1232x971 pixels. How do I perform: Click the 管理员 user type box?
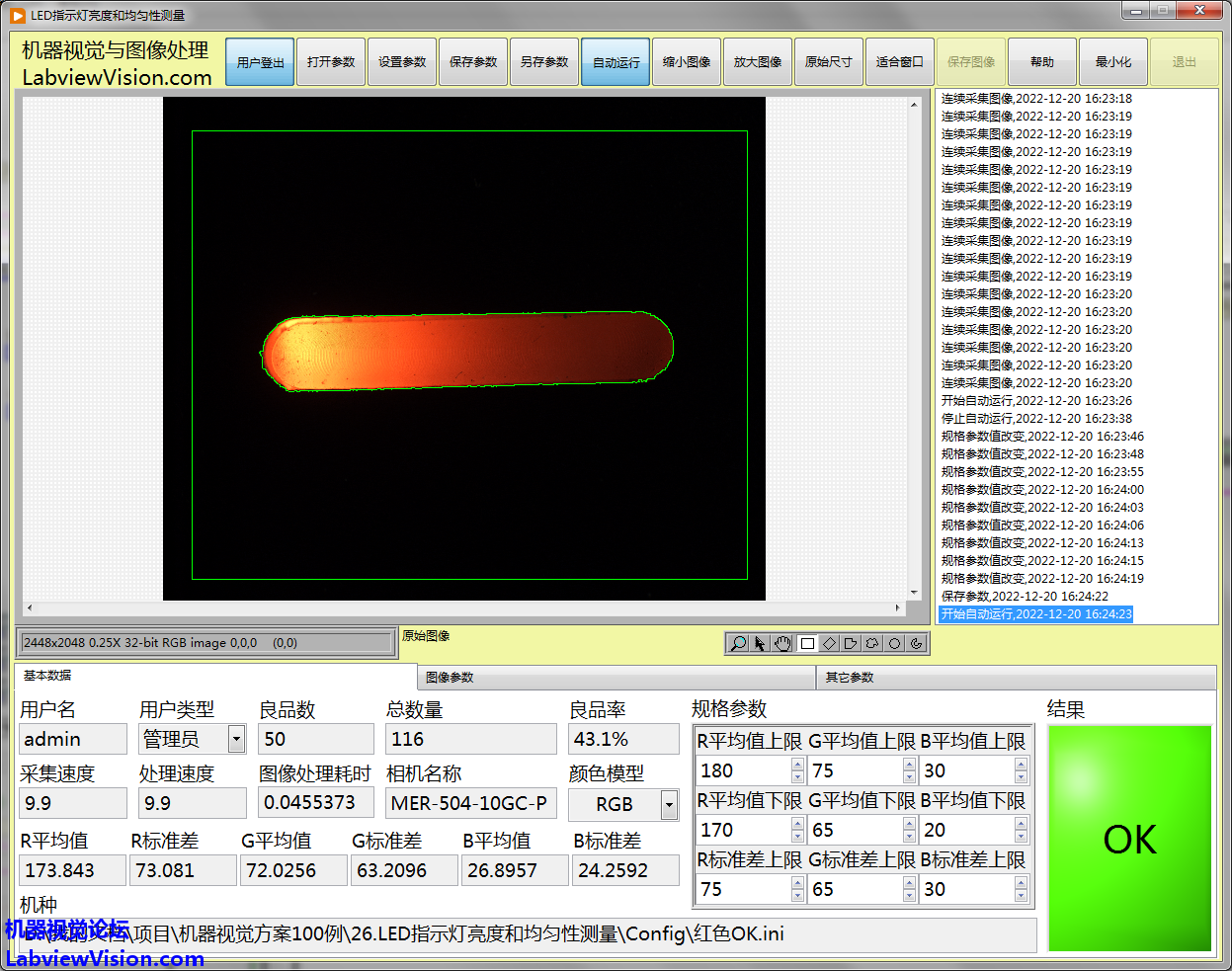(183, 739)
